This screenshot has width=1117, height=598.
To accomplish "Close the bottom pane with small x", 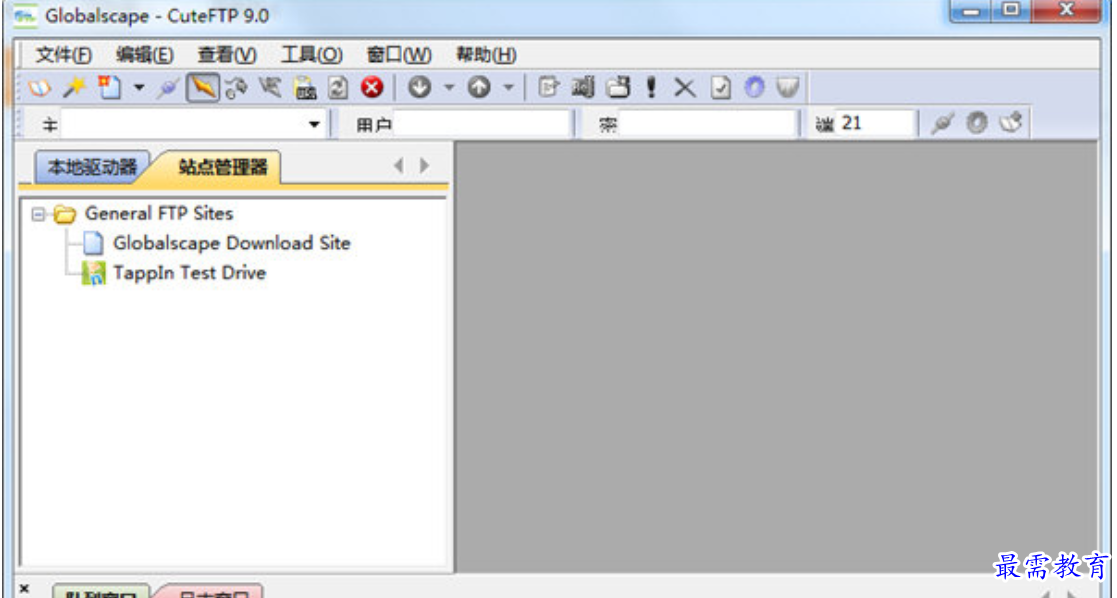I will [24, 588].
